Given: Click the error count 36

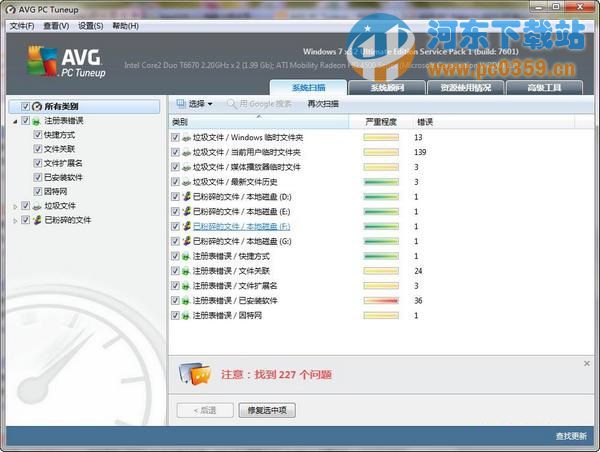Looking at the screenshot, I should [418, 301].
